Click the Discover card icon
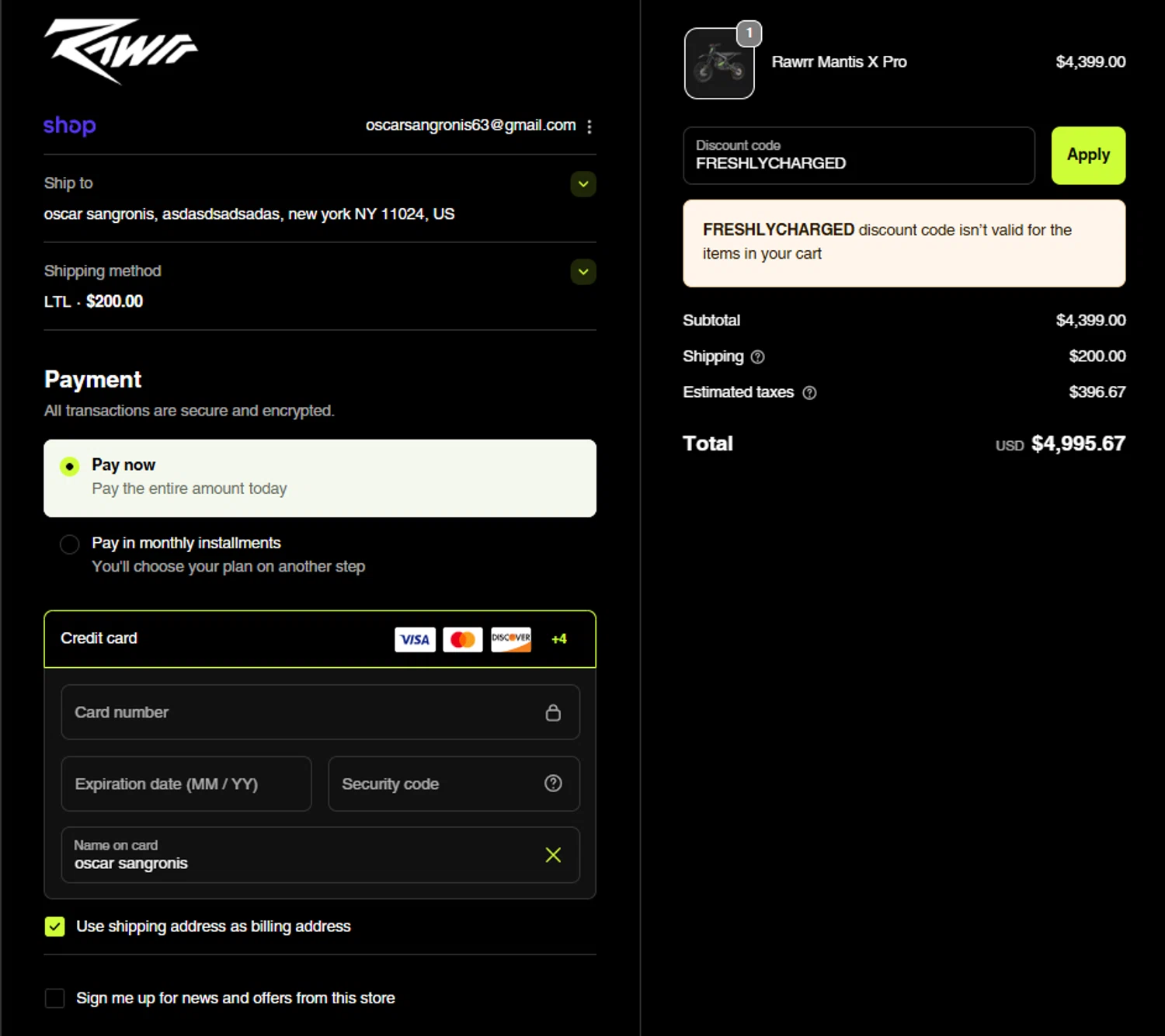Viewport: 1165px width, 1036px height. (x=511, y=639)
